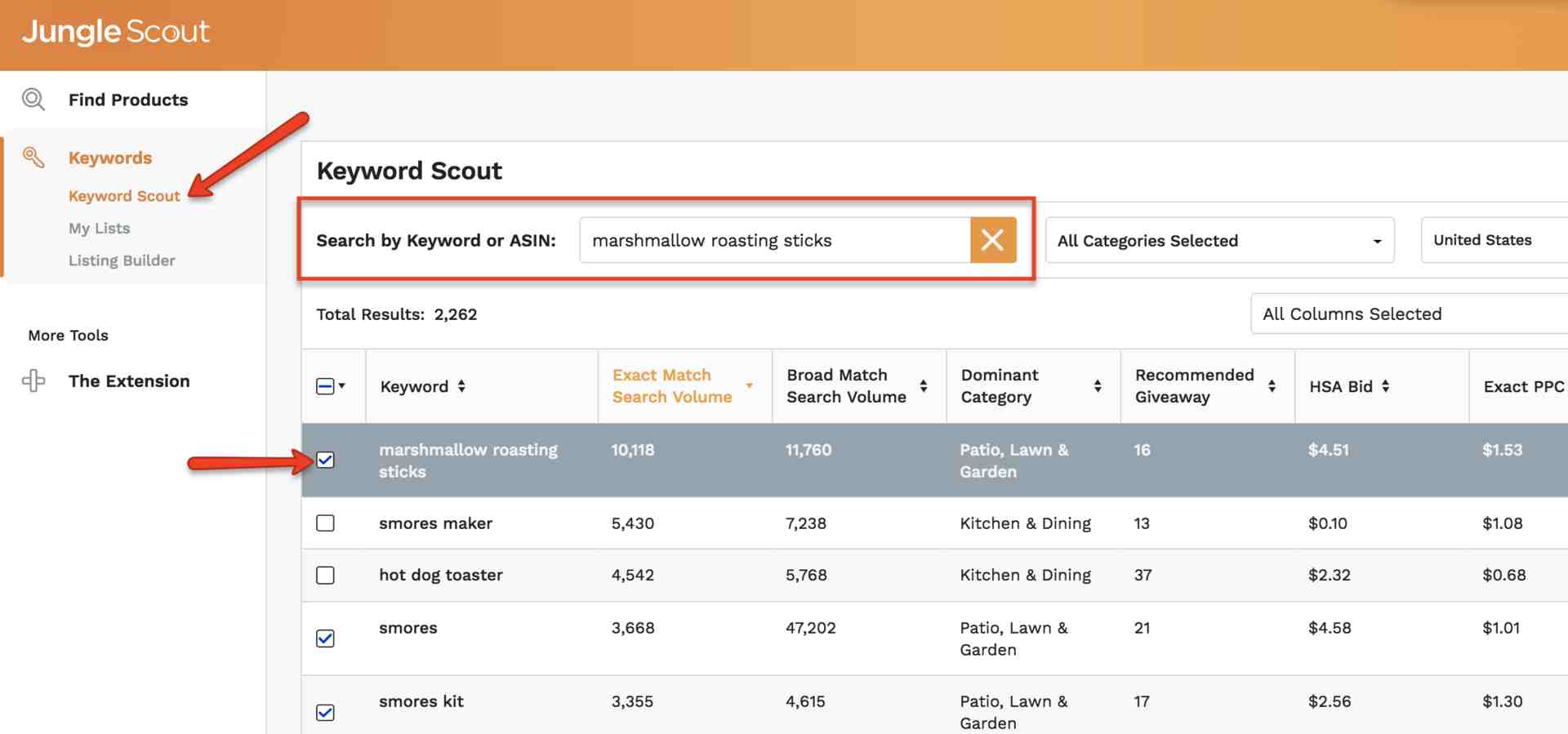The height and width of the screenshot is (734, 1568).
Task: Click HSA Bid value '$0.10'
Action: (x=1328, y=523)
